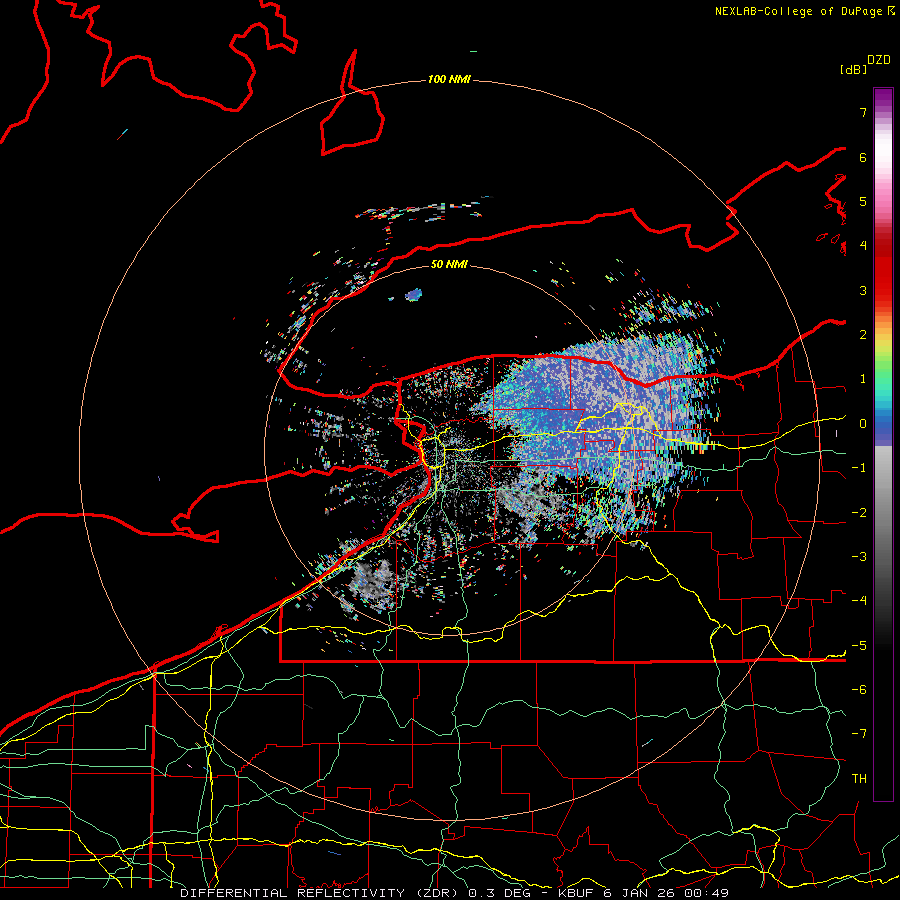Click the TH threshold label on legend
Screen dimensions: 900x900
[x=859, y=779]
